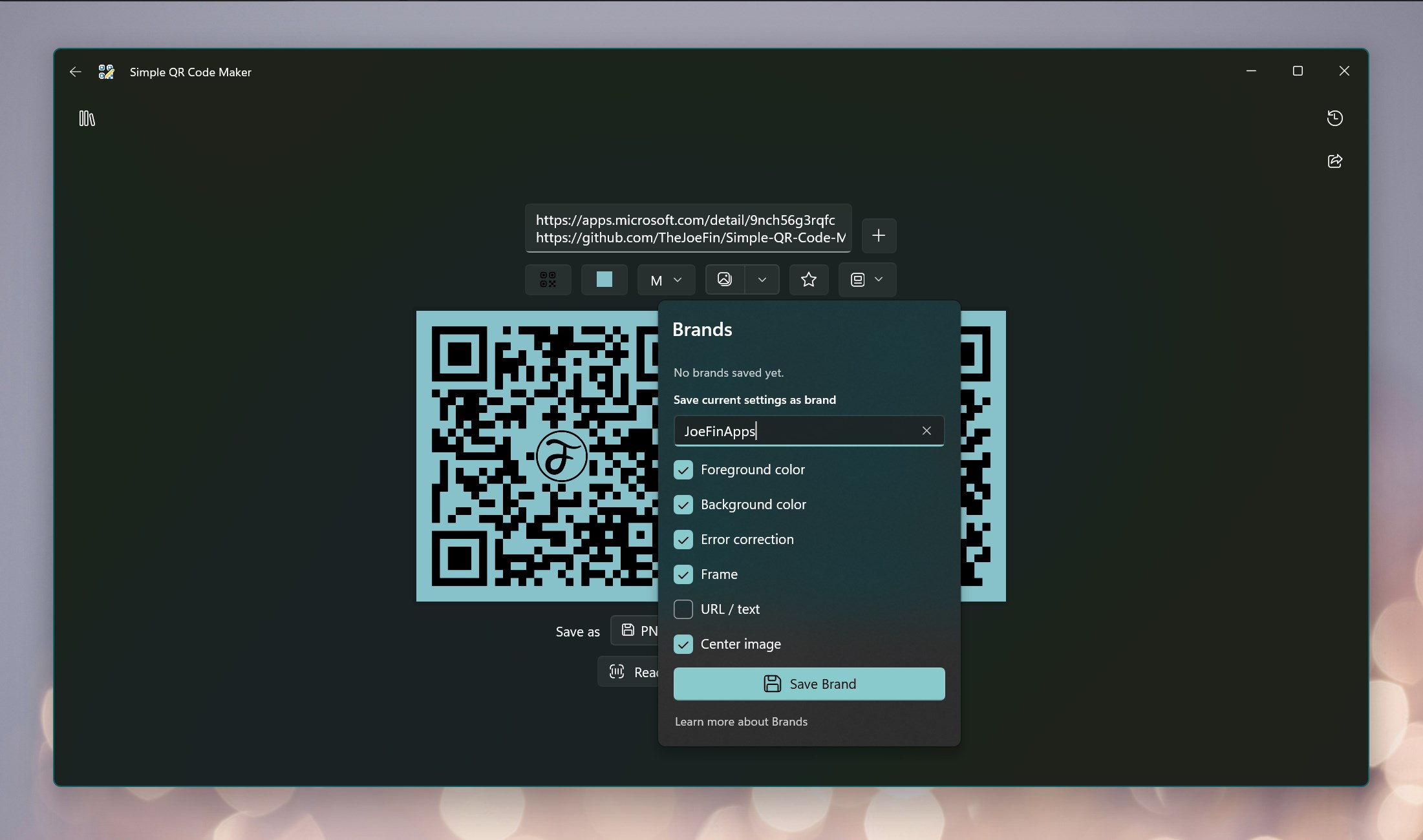Click the center image picker icon

click(x=725, y=280)
